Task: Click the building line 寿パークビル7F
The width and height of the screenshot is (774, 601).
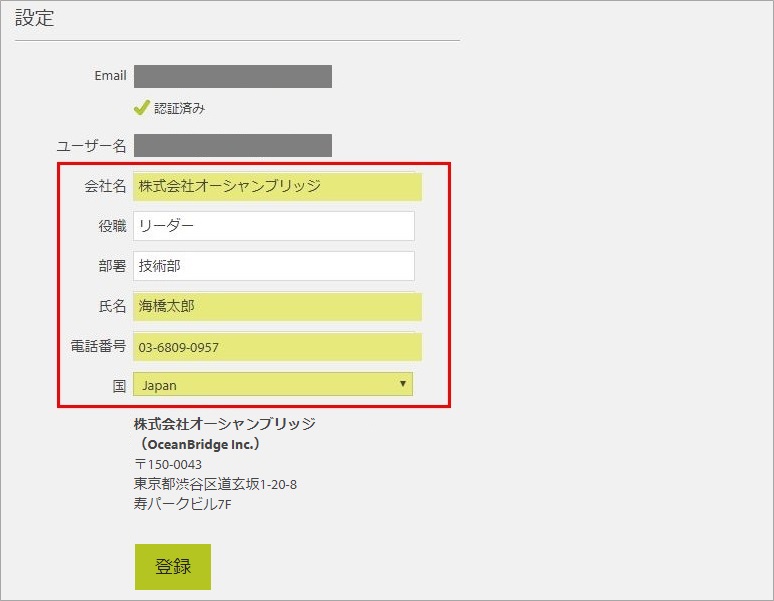Action: tap(183, 504)
